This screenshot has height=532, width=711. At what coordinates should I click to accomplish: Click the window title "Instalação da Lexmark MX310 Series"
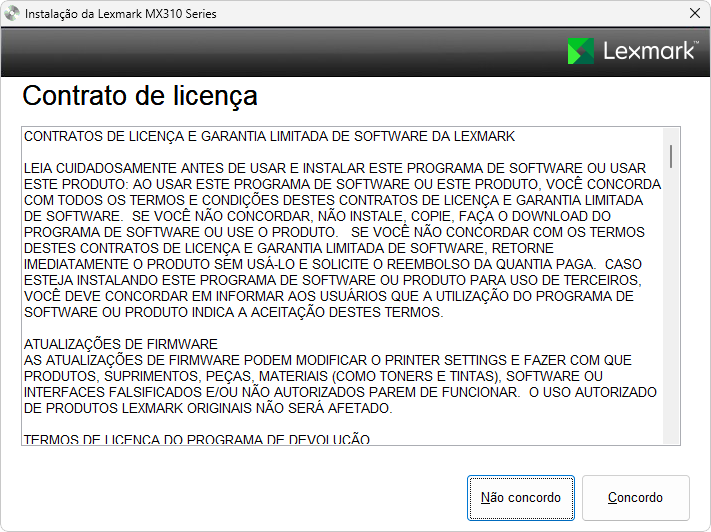(121, 14)
